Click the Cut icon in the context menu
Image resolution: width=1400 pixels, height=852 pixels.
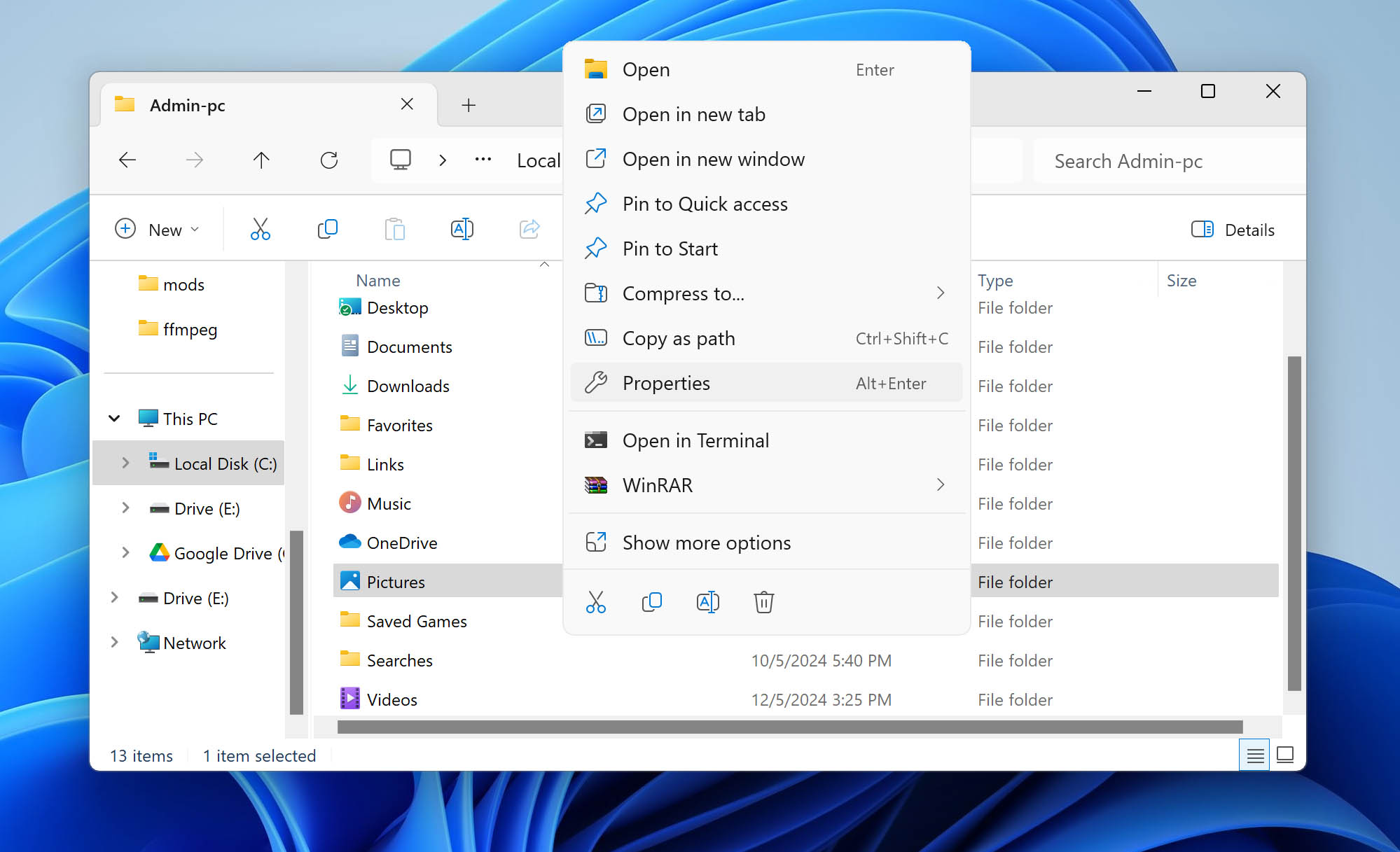click(x=596, y=601)
